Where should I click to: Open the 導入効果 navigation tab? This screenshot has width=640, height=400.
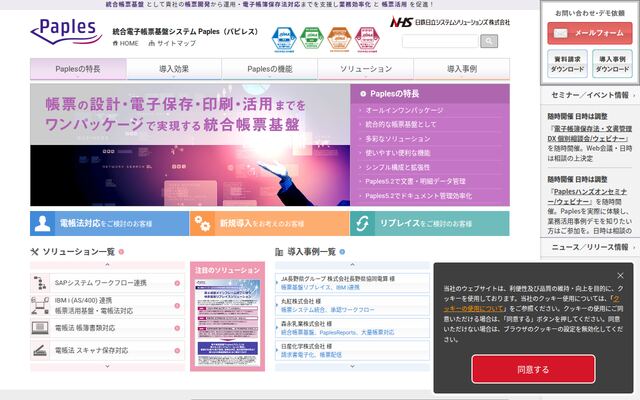point(174,69)
